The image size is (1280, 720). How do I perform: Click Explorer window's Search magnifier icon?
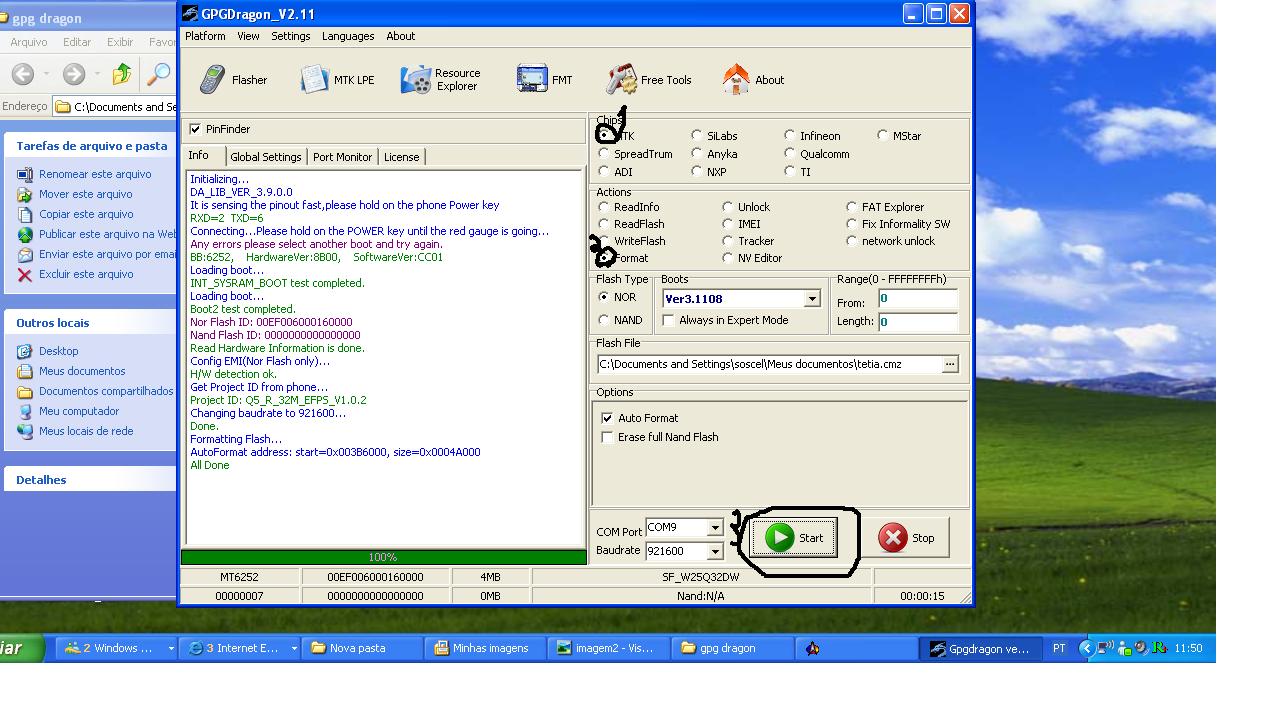click(x=158, y=74)
